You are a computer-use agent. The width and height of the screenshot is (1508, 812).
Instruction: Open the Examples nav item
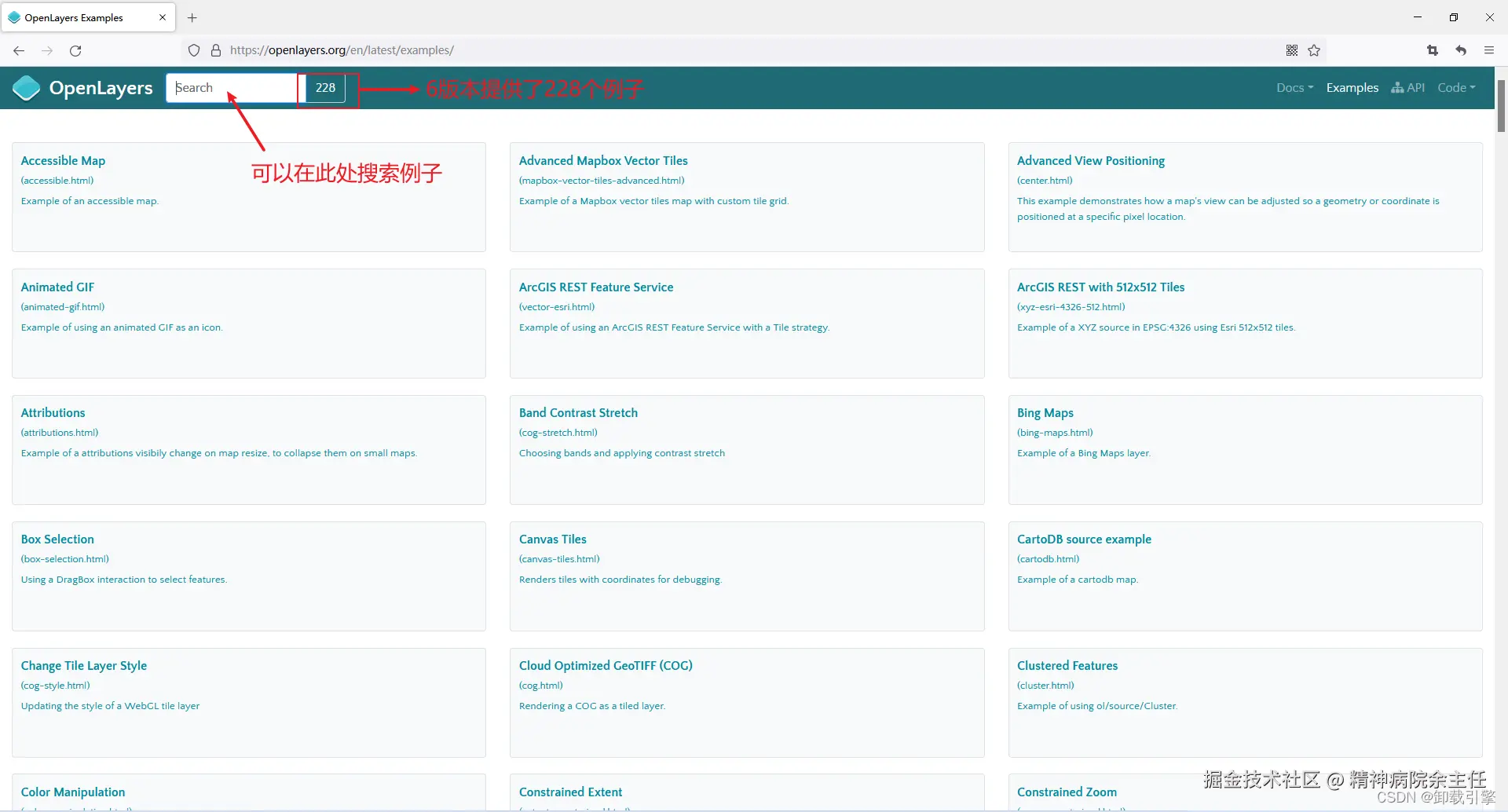pyautogui.click(x=1352, y=88)
